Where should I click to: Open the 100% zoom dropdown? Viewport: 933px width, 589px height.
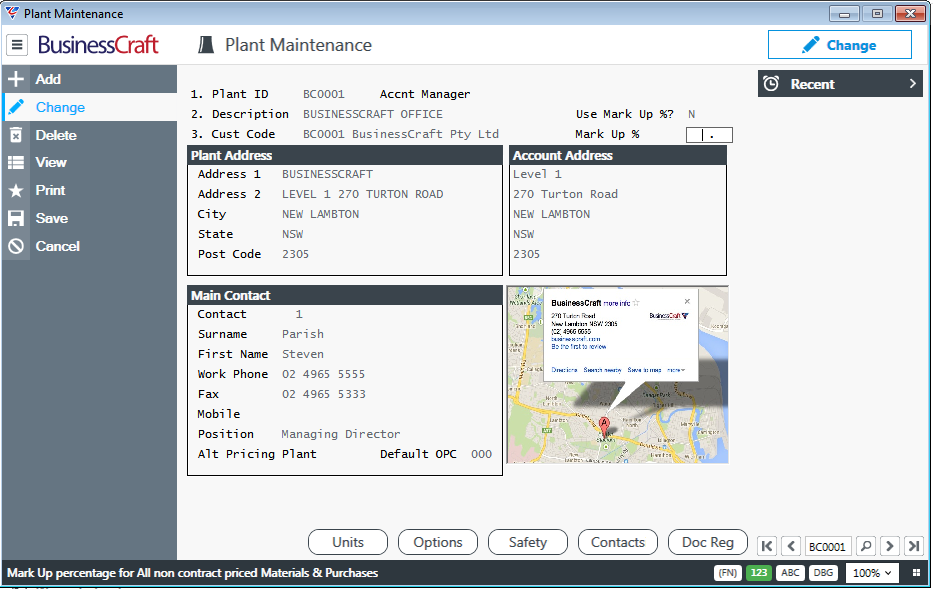(x=872, y=573)
